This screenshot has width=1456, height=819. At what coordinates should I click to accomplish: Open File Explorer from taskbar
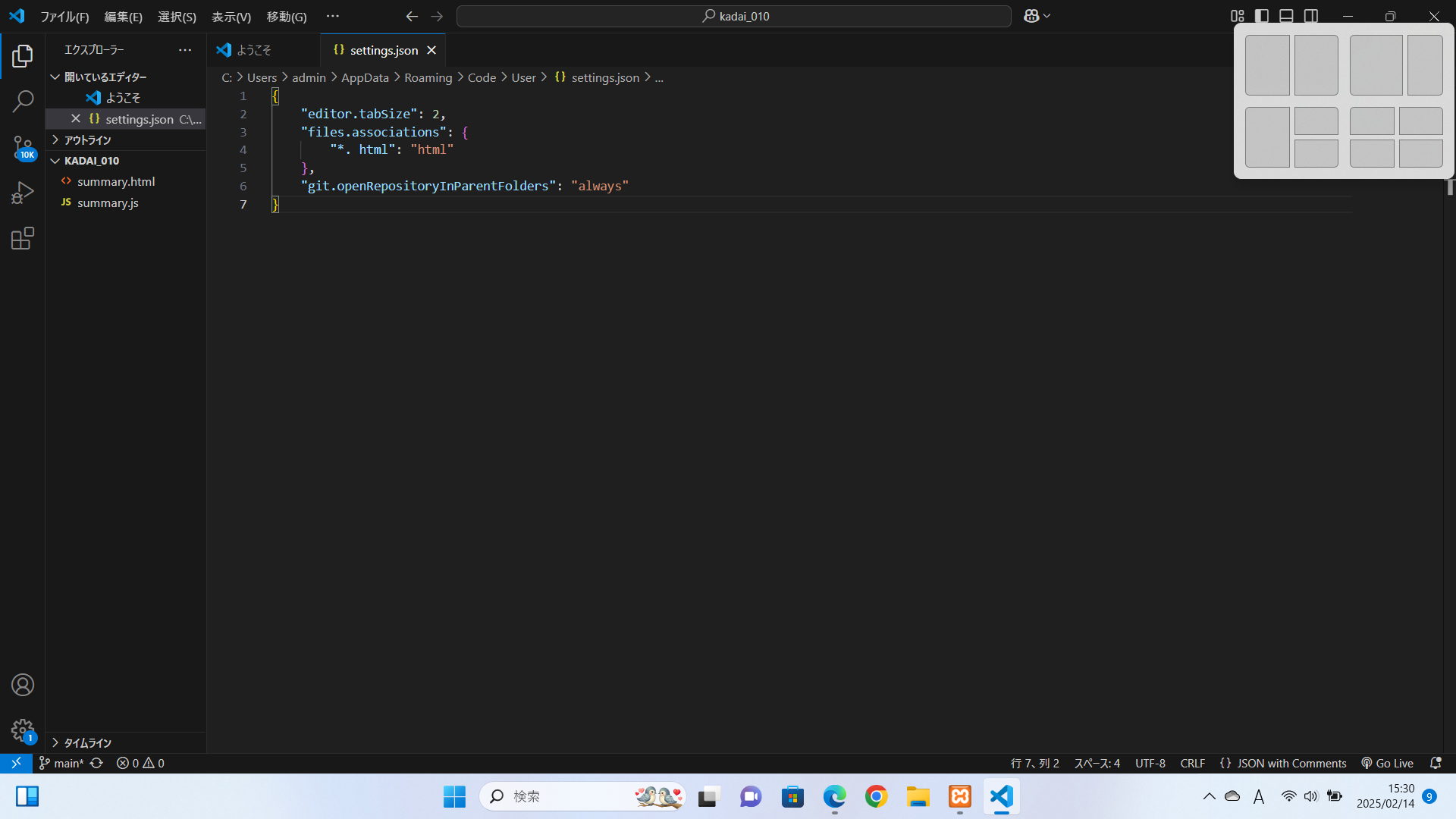tap(918, 796)
